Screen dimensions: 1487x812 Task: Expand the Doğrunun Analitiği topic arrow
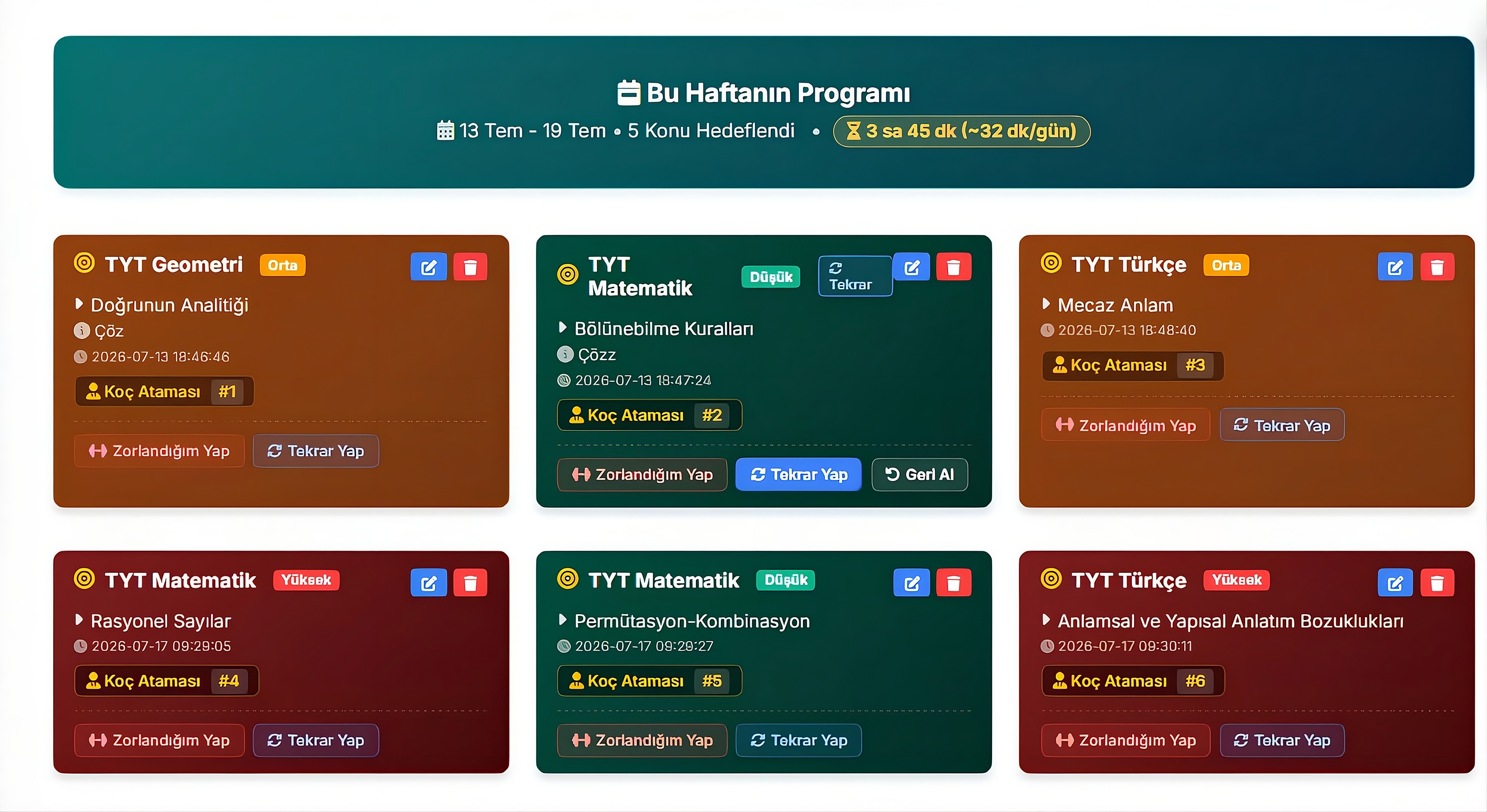coord(79,303)
